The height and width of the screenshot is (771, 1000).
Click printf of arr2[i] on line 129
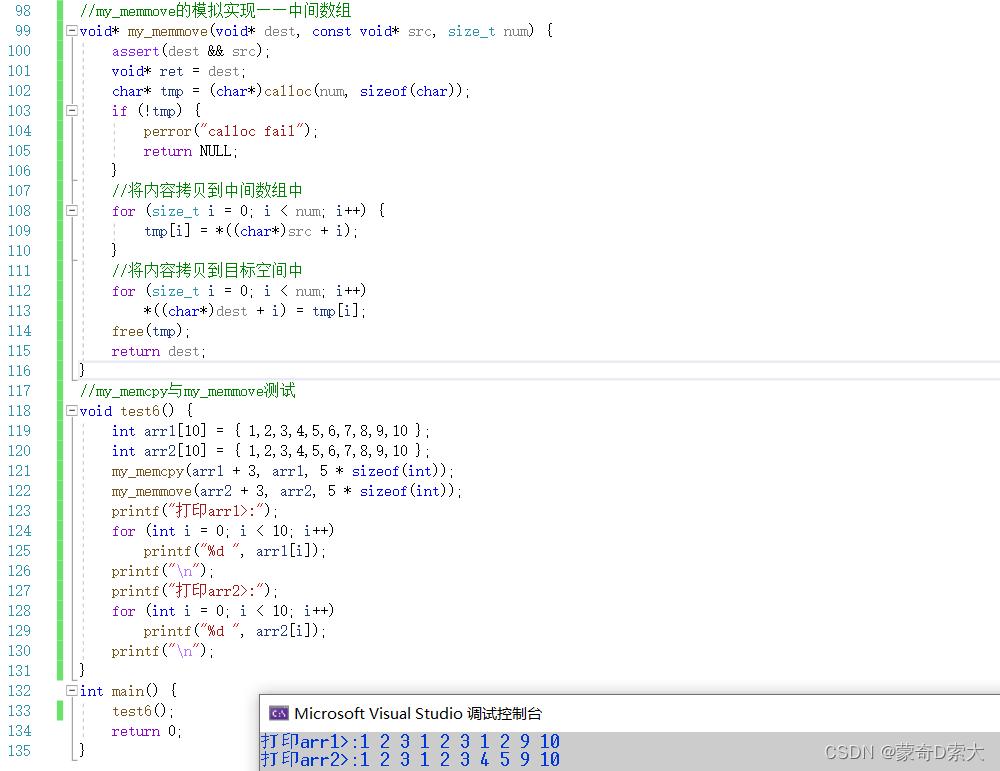point(234,631)
